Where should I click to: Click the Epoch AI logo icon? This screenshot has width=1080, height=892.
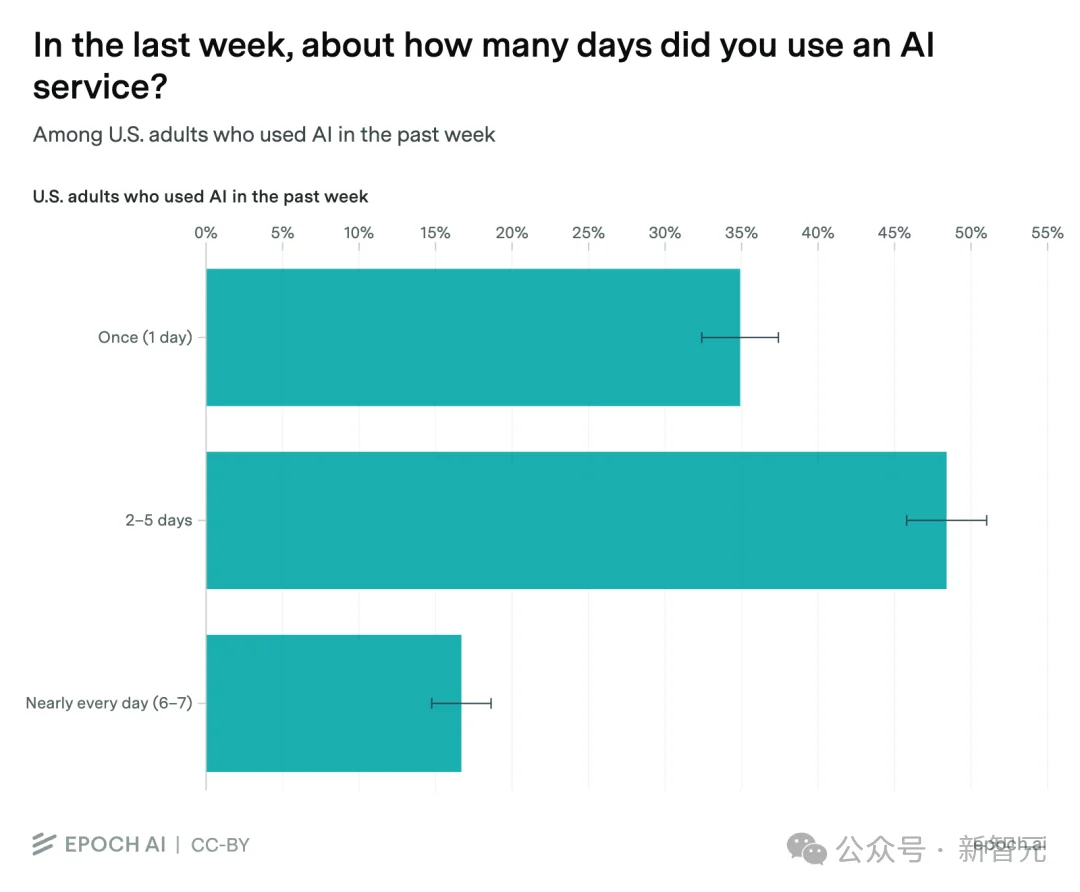pyautogui.click(x=43, y=844)
